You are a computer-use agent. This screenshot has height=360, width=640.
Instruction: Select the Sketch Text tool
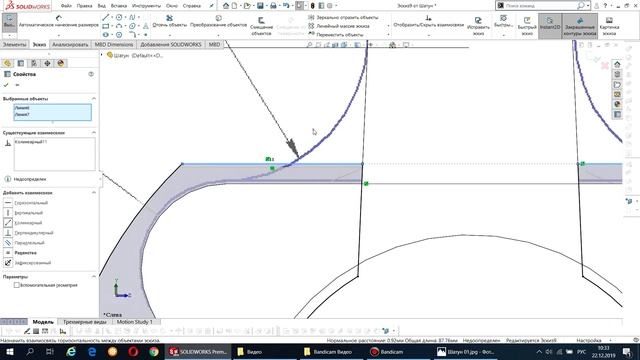[x=146, y=26]
